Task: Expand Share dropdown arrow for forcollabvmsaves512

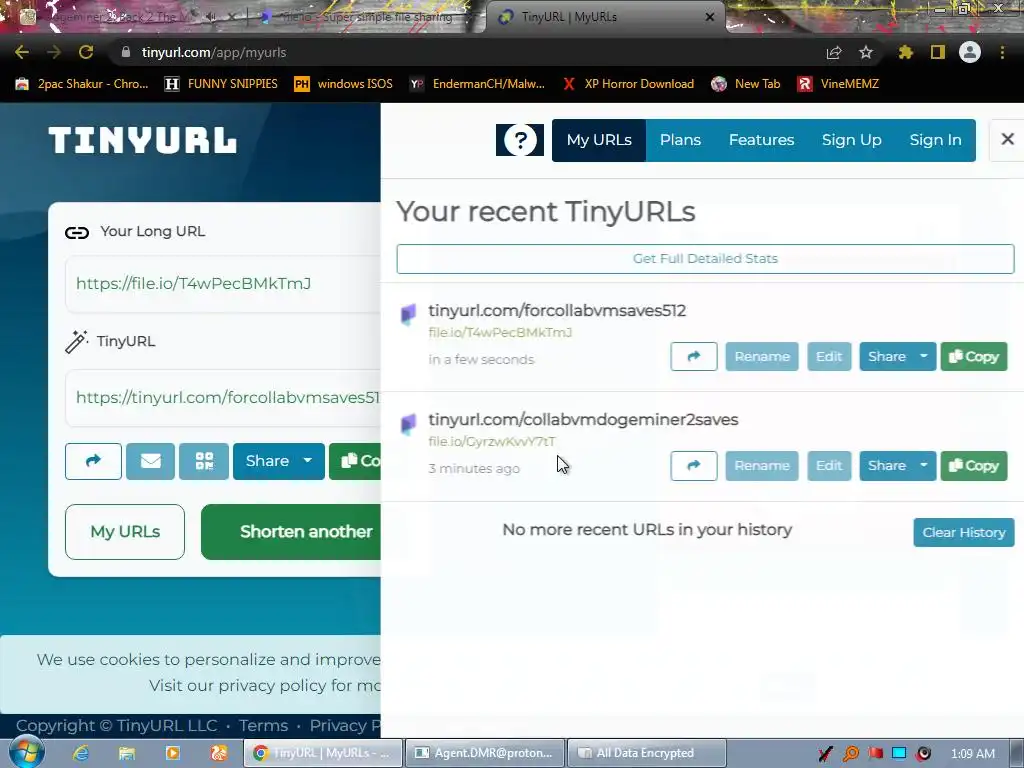Action: tap(923, 357)
